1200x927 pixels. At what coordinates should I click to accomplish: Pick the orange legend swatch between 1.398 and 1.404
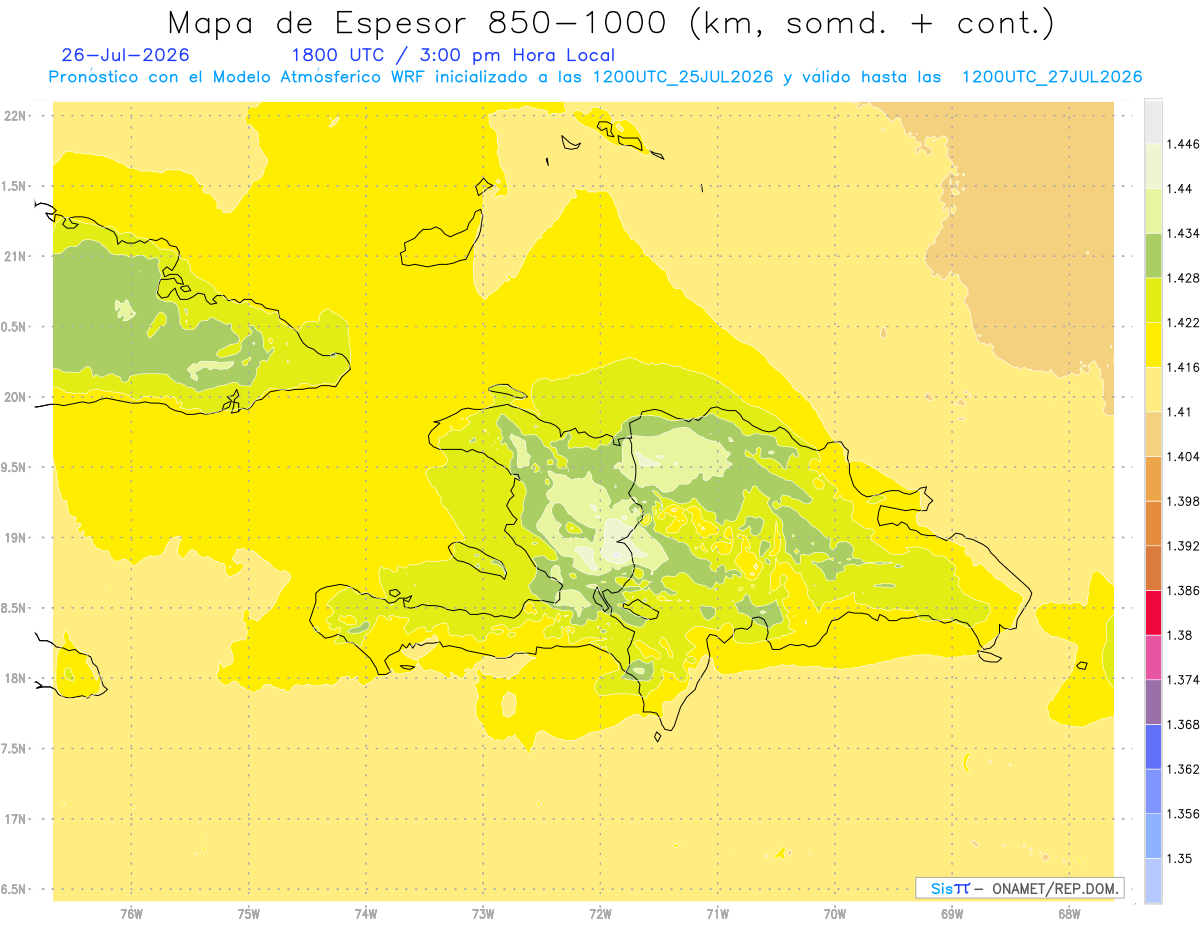point(1153,478)
